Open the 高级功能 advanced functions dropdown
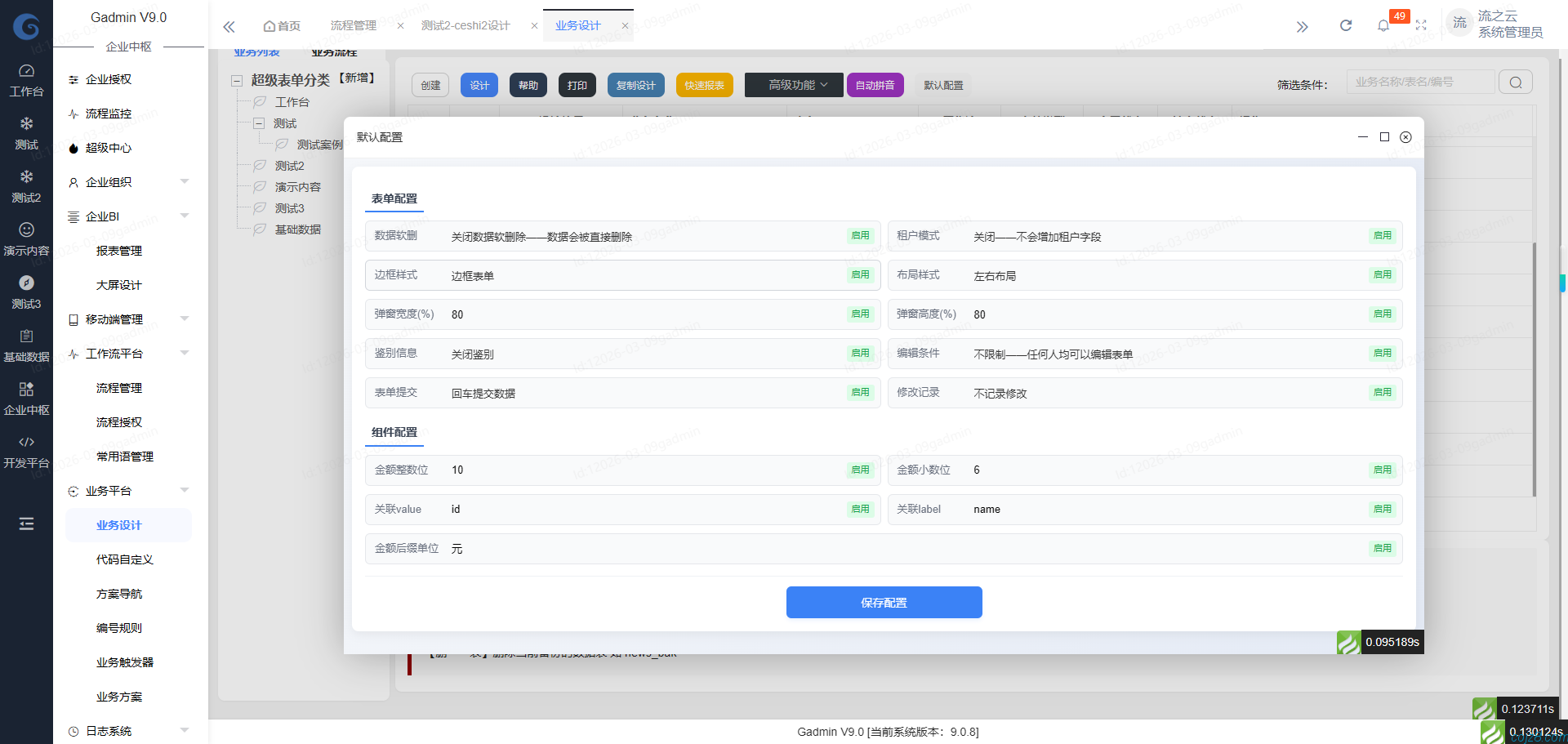This screenshot has height=744, width=1568. pyautogui.click(x=792, y=84)
